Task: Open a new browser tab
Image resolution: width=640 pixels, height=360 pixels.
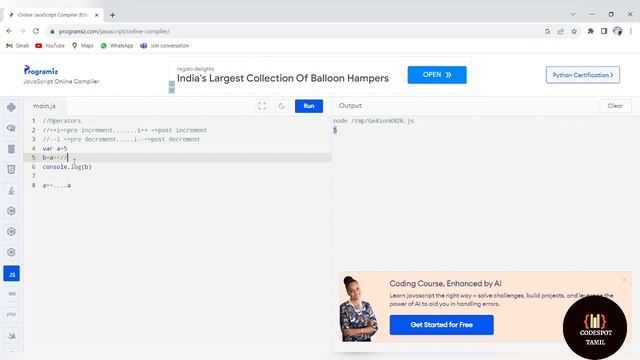Action: coord(112,15)
